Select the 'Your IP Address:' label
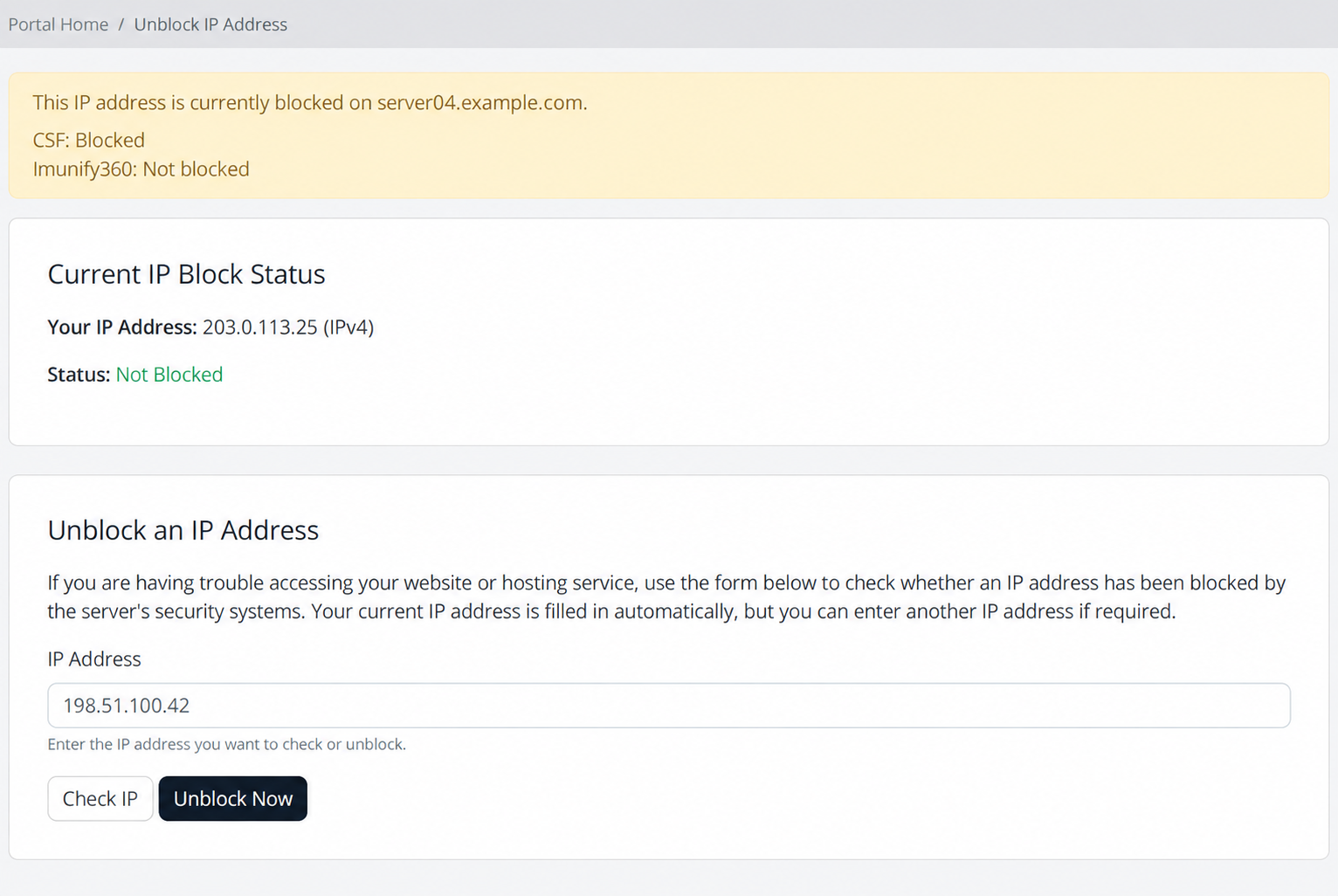 (x=122, y=327)
